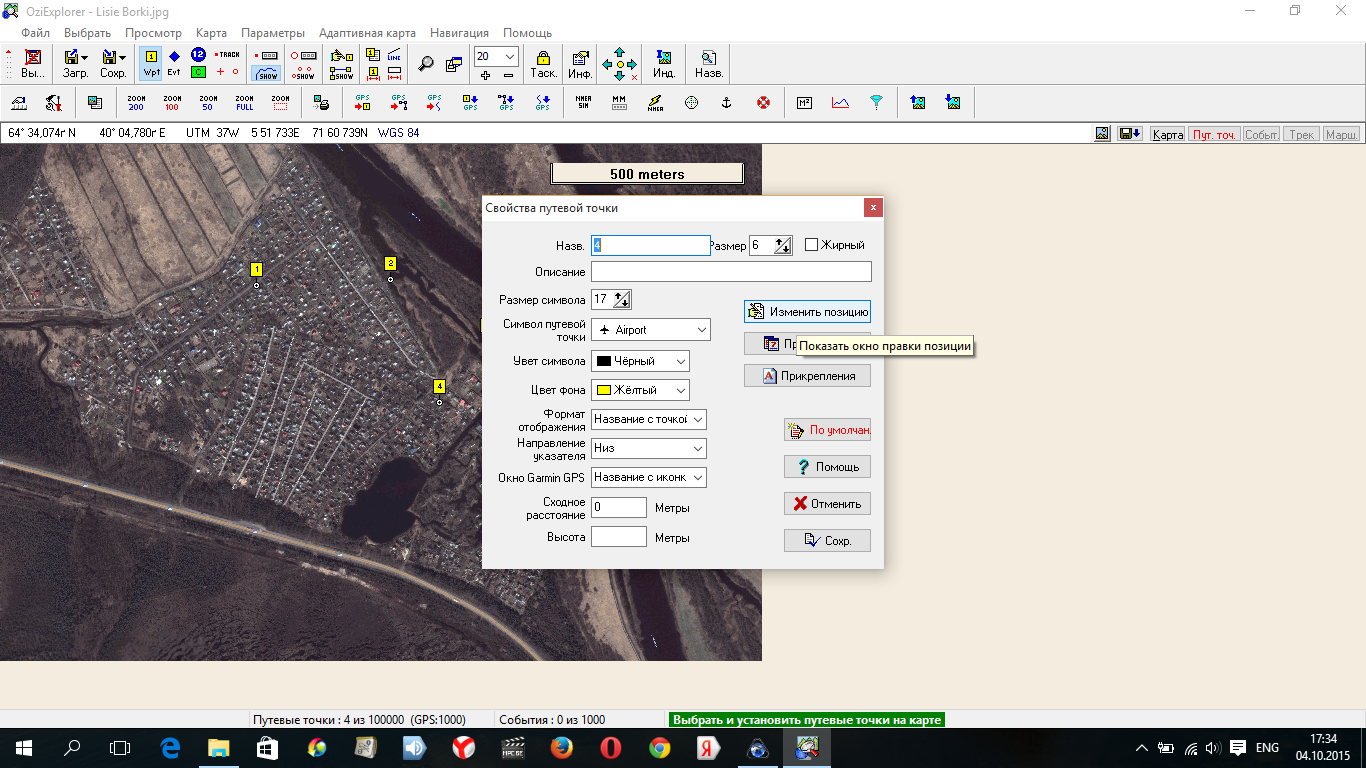Screen dimensions: 1366x768
Task: Click the Изменить позицию button
Action: 807,312
